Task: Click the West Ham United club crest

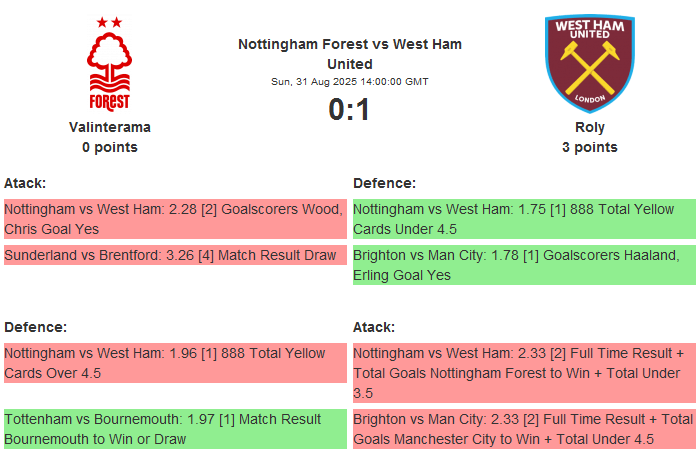Action: pyautogui.click(x=589, y=63)
